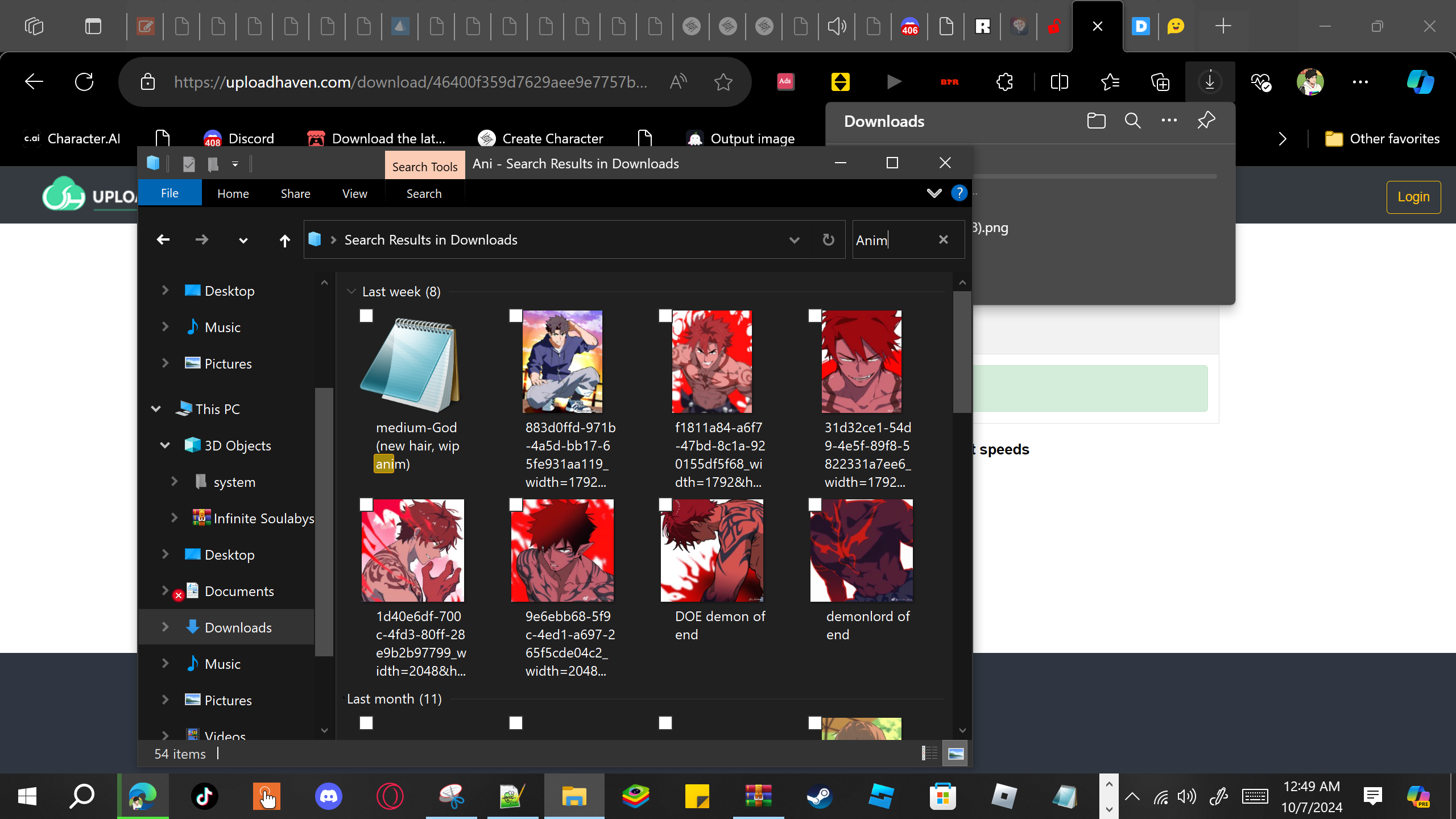Collapse the Last week group
This screenshot has height=819, width=1456.
pos(351,292)
